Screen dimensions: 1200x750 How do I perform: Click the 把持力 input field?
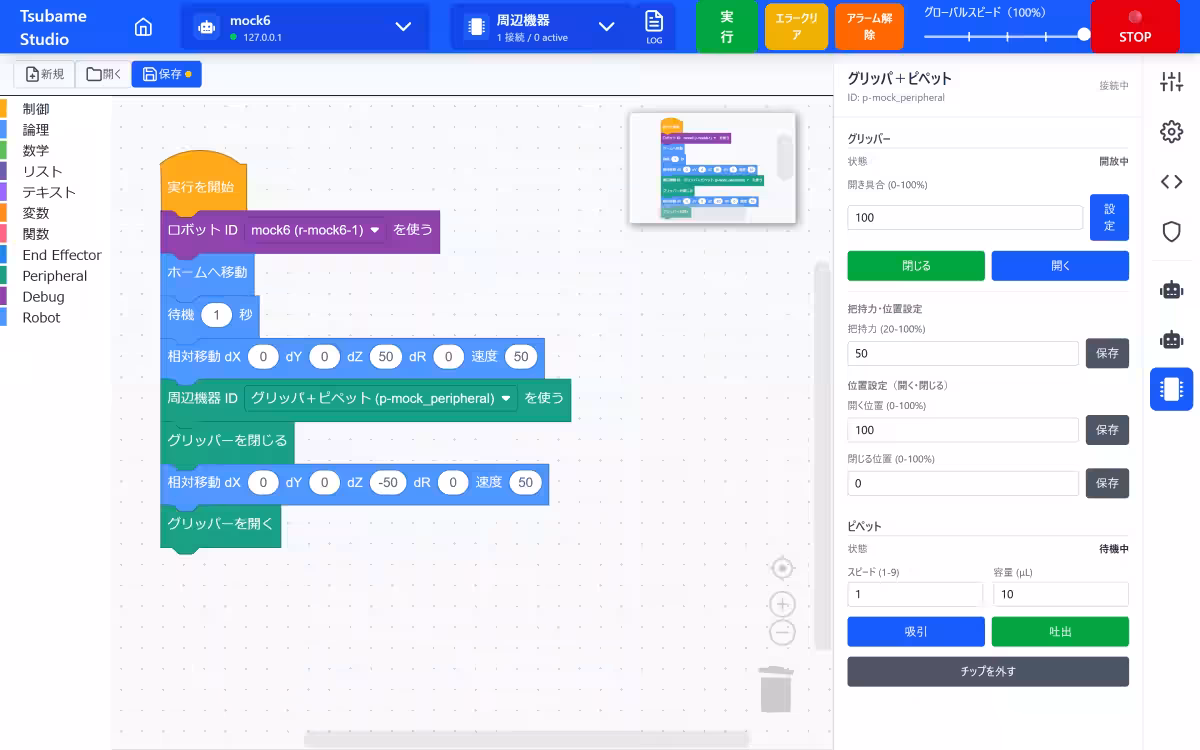pyautogui.click(x=963, y=353)
